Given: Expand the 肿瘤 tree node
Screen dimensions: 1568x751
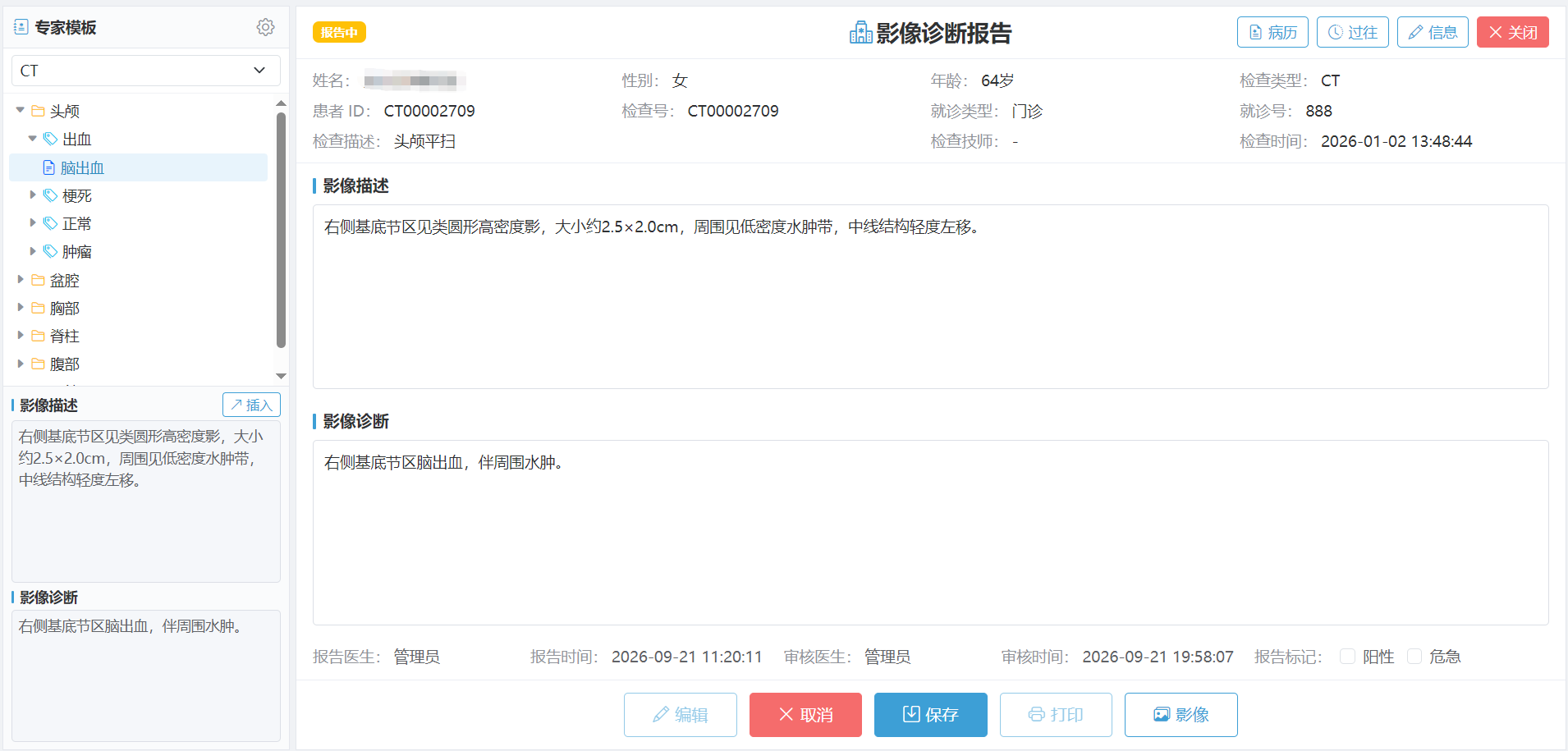Looking at the screenshot, I should click(33, 251).
